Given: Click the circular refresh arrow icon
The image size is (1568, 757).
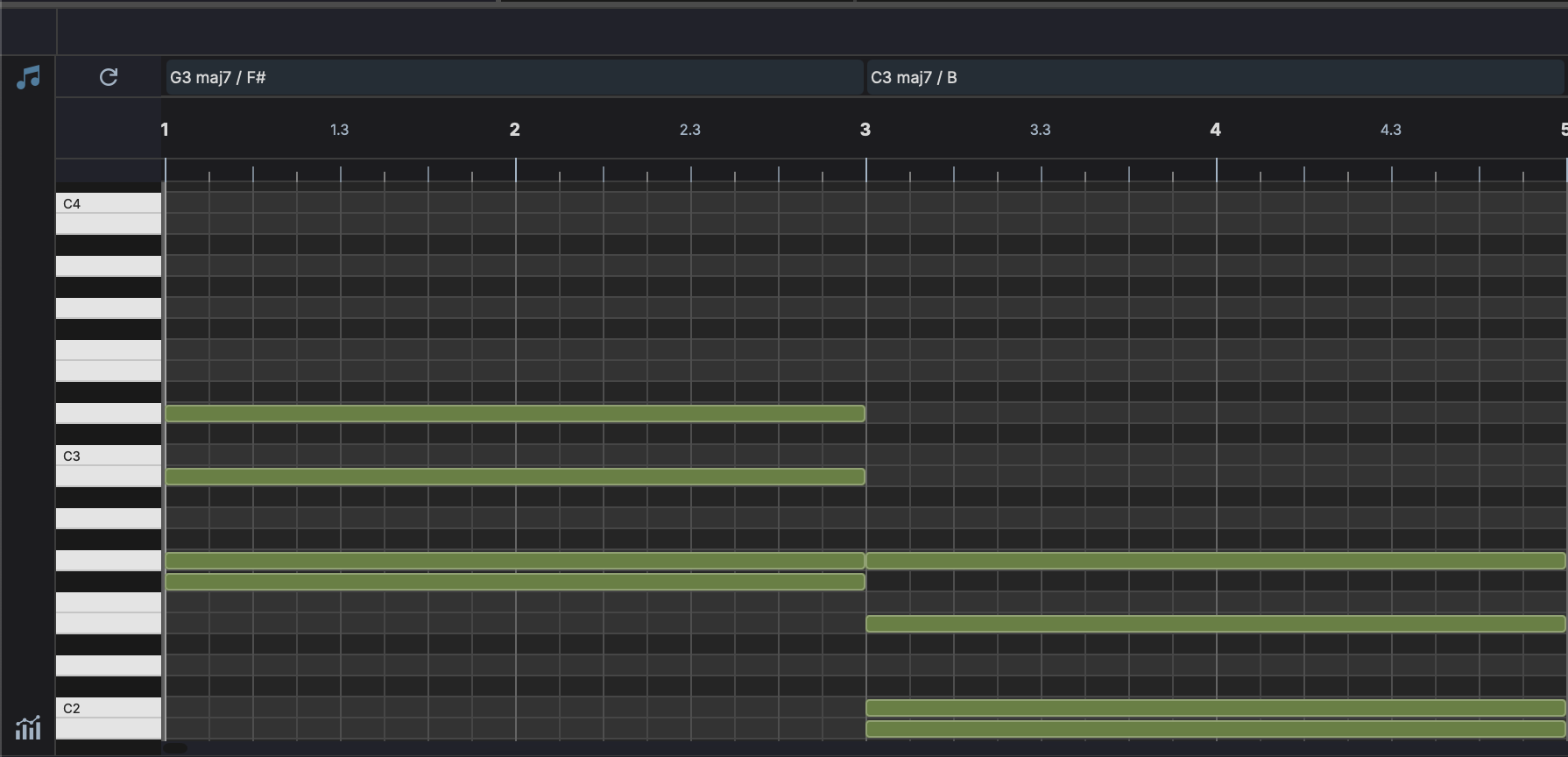Looking at the screenshot, I should [x=109, y=77].
